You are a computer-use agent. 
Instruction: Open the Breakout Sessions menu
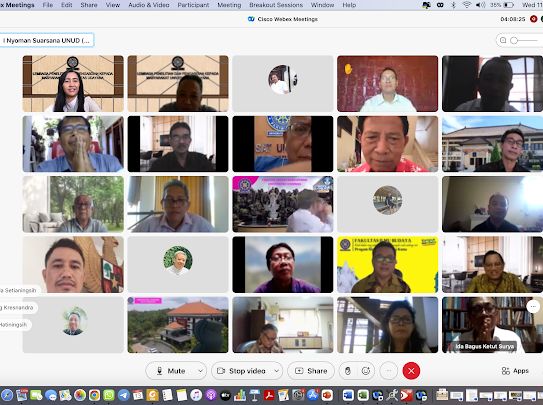coord(276,5)
